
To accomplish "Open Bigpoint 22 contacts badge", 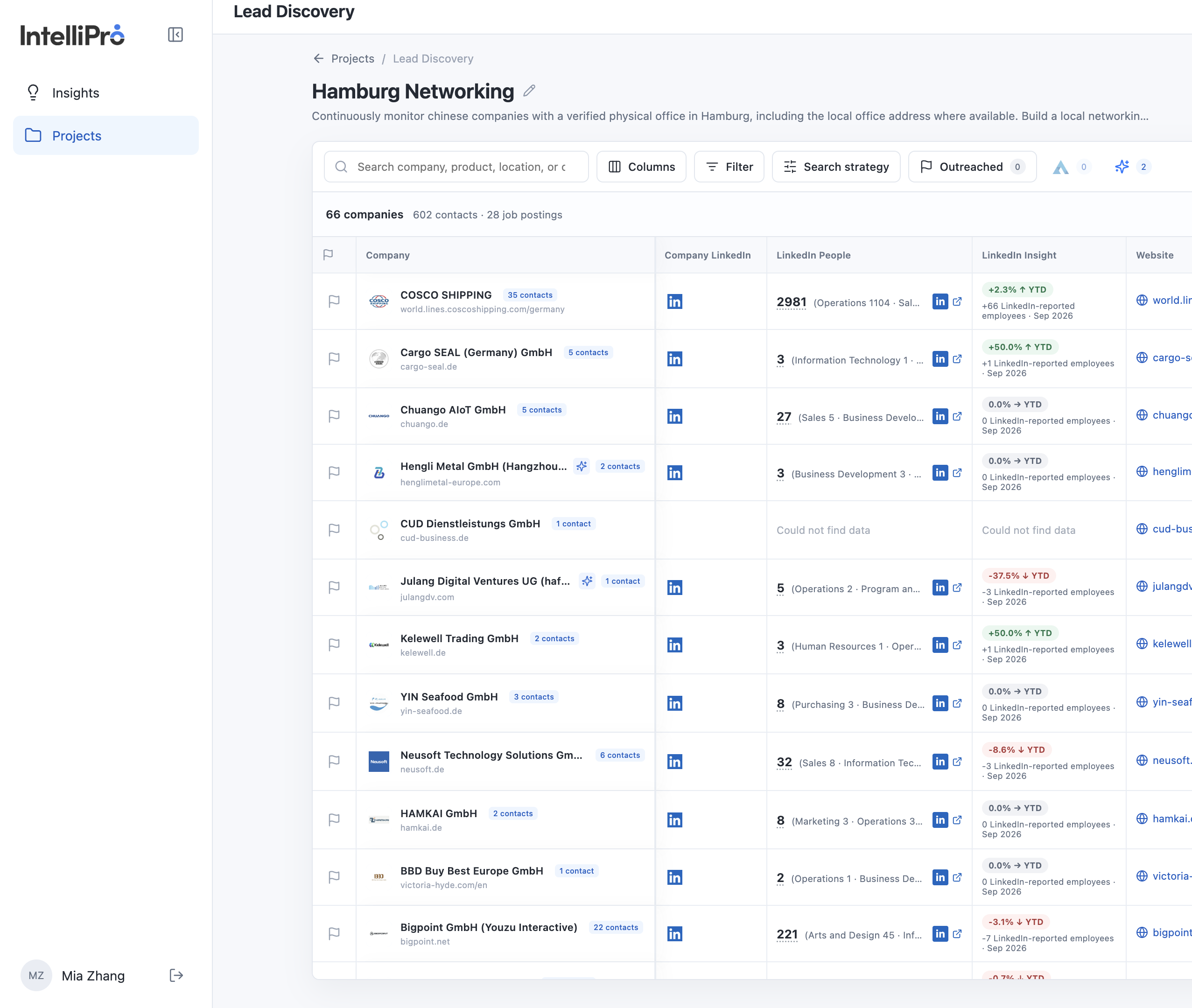I will pos(616,927).
